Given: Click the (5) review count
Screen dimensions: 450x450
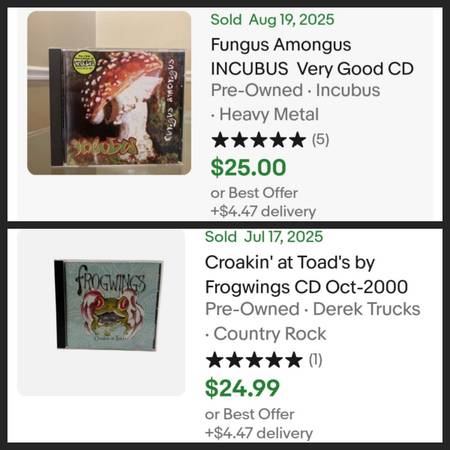Looking at the screenshot, I should [321, 140].
